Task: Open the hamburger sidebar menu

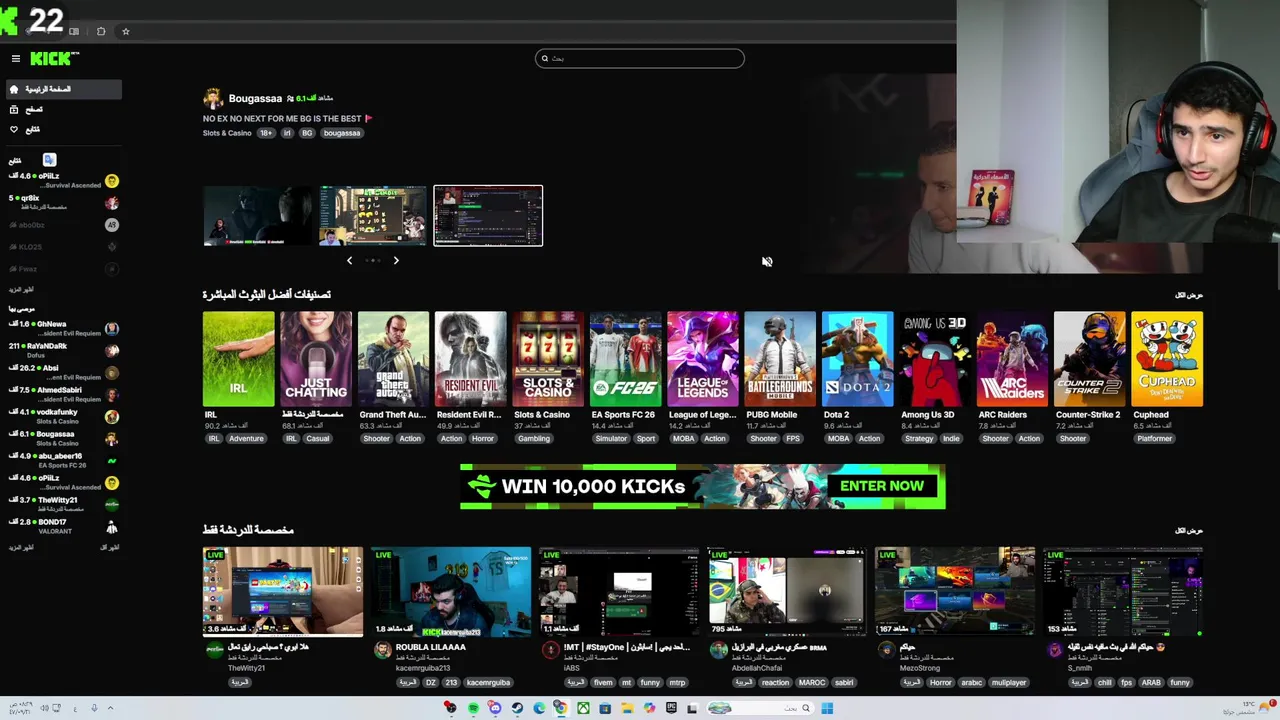Action: [x=15, y=59]
